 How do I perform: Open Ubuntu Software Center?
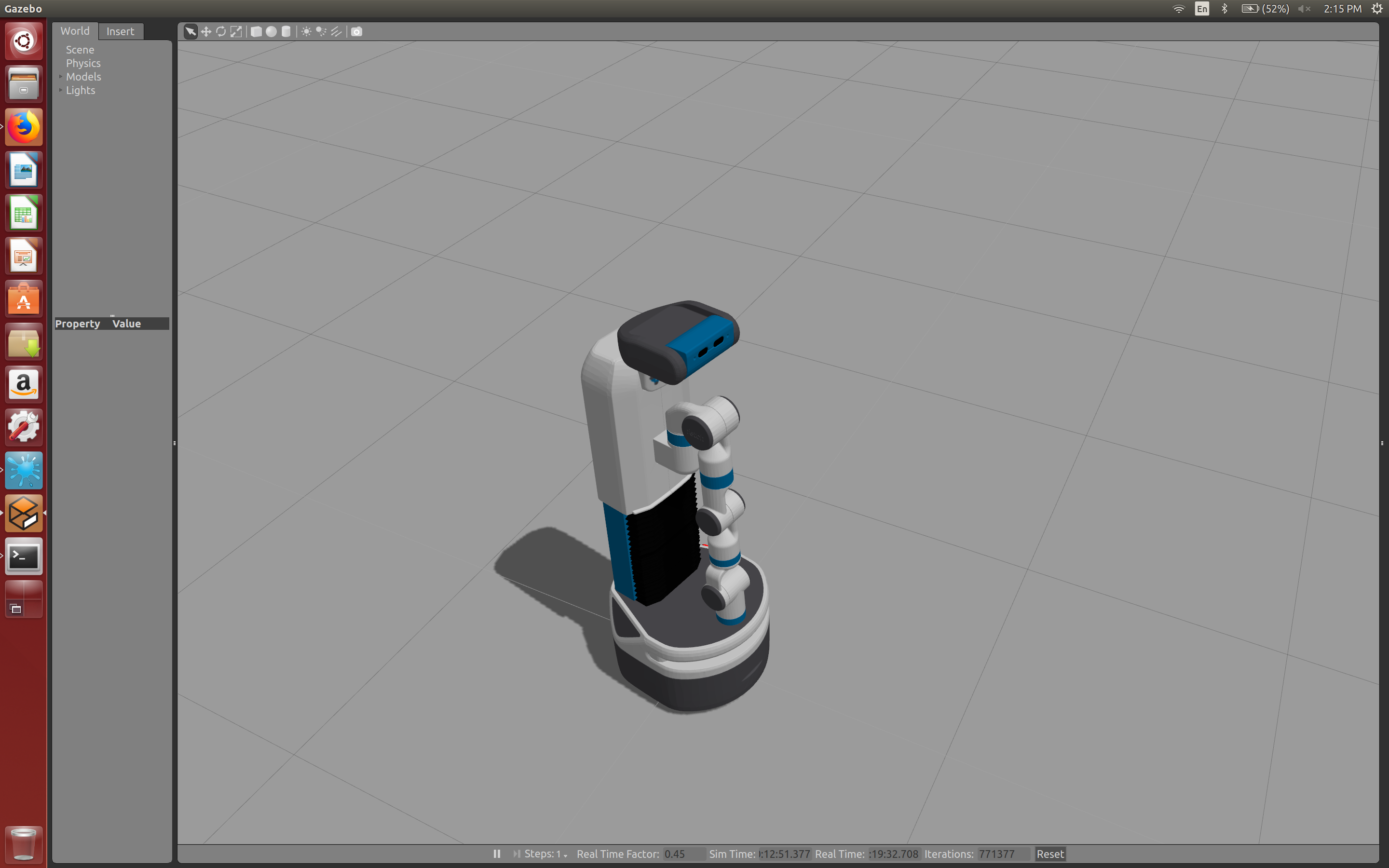point(24,298)
